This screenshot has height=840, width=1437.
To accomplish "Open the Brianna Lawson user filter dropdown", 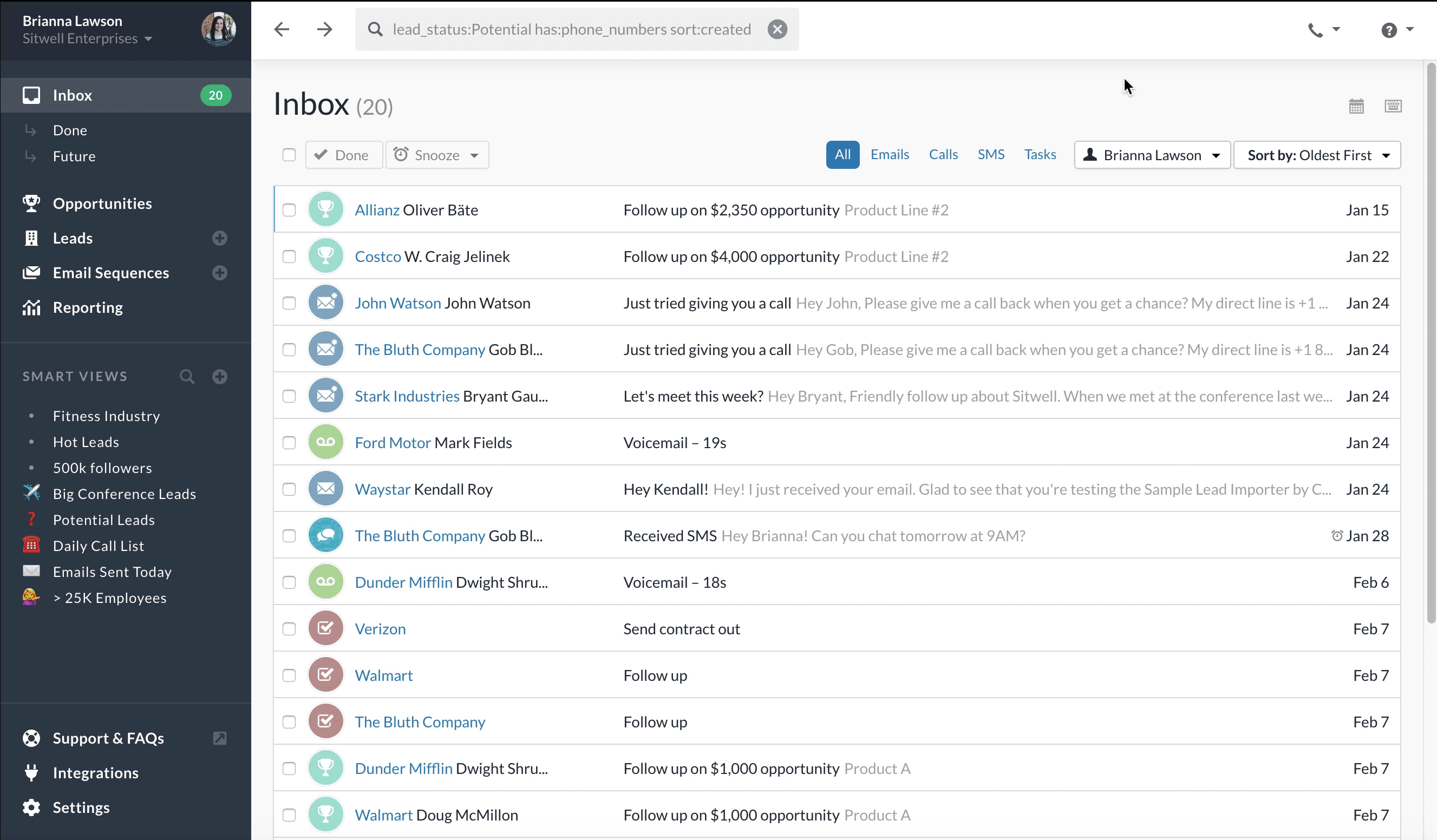I will 1152,155.
